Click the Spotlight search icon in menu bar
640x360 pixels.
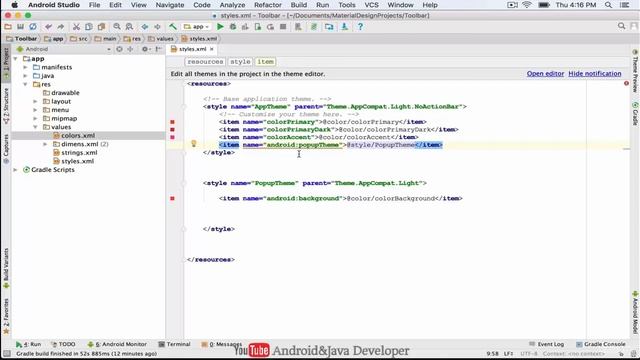tap(608, 5)
